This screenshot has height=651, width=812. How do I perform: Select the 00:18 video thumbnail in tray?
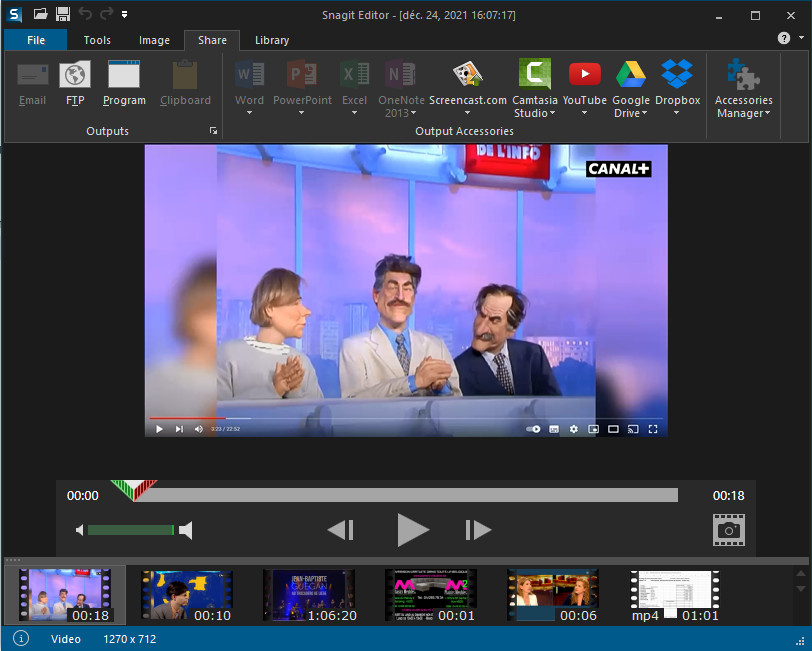[65, 595]
